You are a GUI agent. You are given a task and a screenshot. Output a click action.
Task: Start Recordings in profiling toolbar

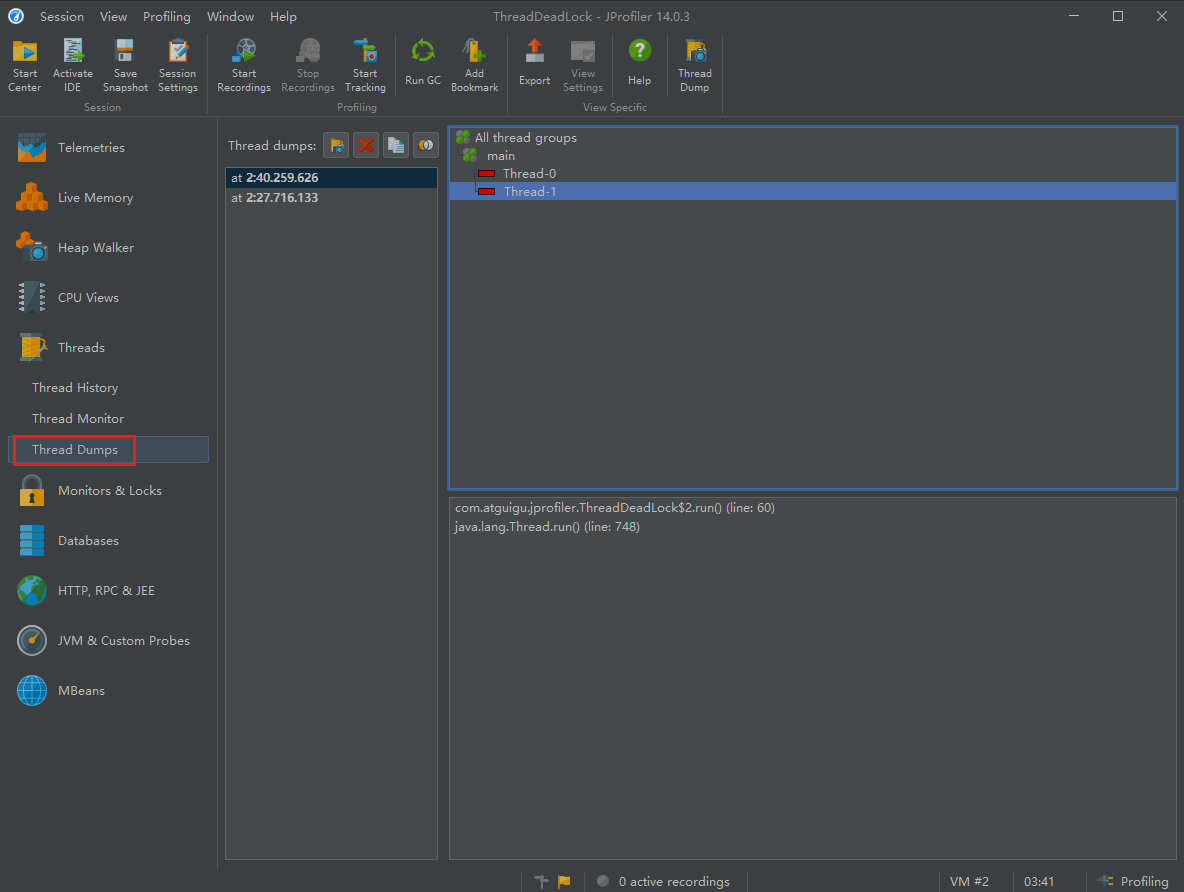pos(244,66)
